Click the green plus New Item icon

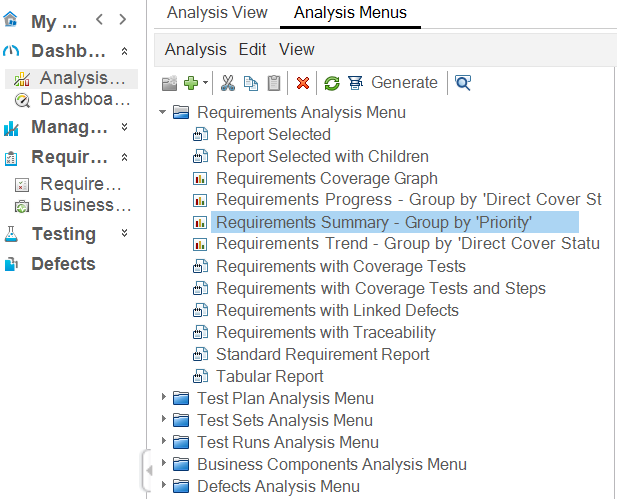click(x=190, y=83)
